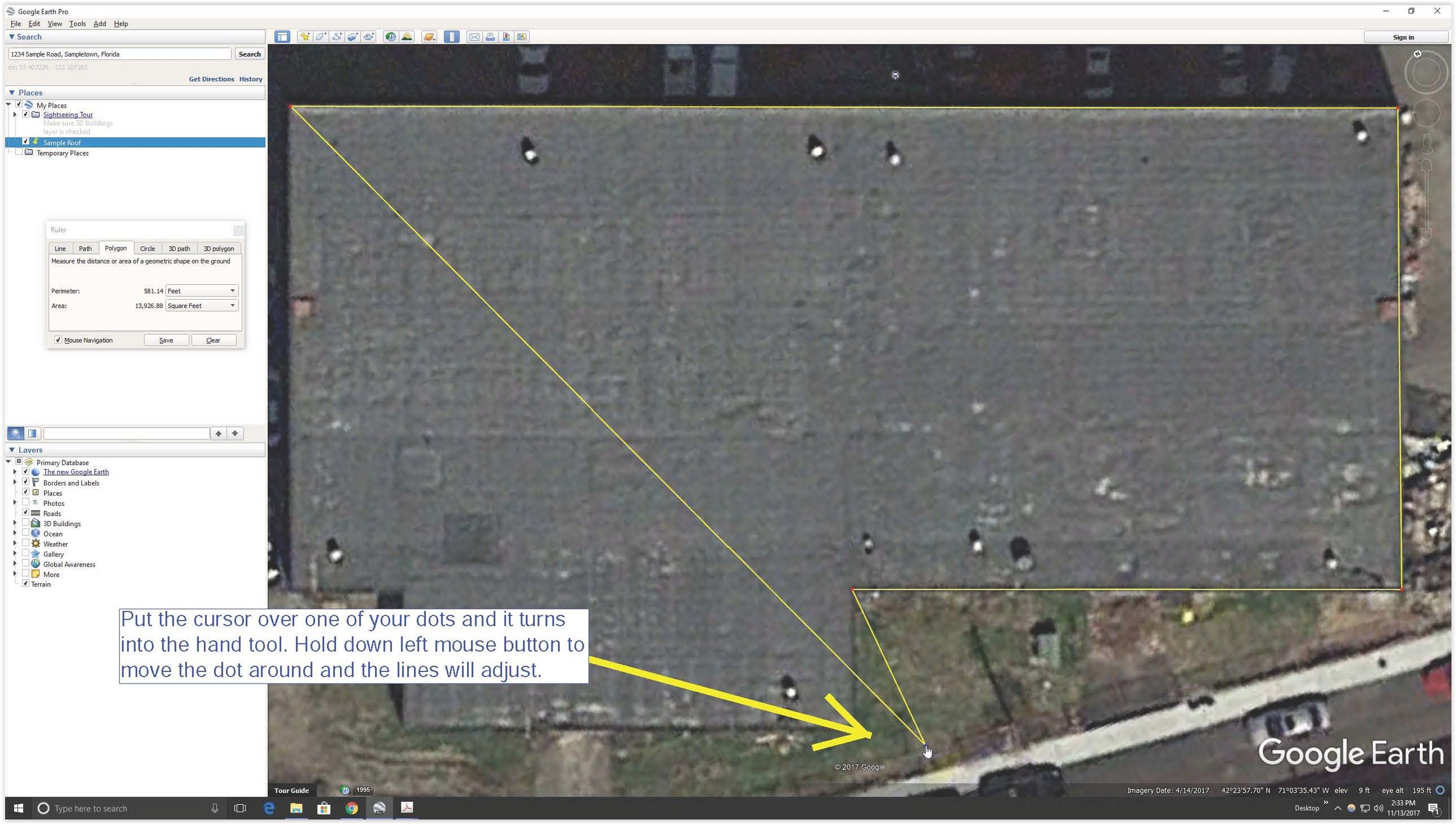Uncheck the Sample Roof checkbox

tap(26, 142)
